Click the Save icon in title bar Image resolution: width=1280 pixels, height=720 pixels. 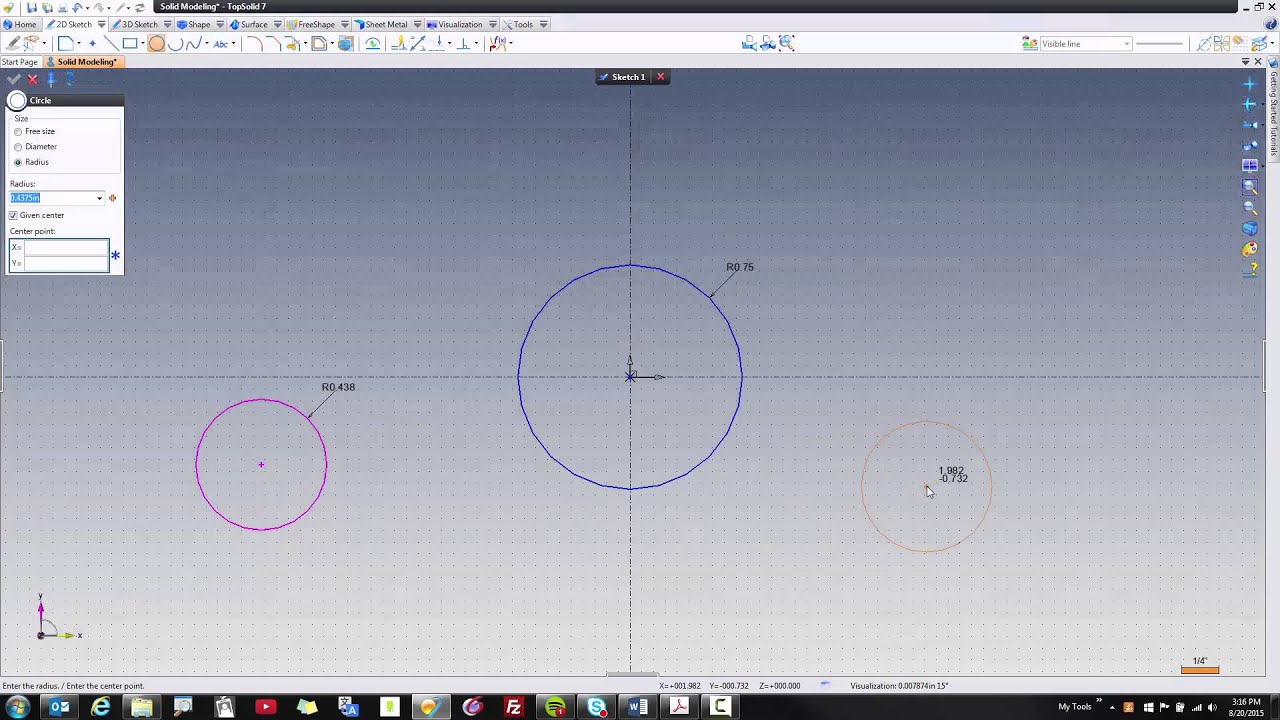[32, 7]
